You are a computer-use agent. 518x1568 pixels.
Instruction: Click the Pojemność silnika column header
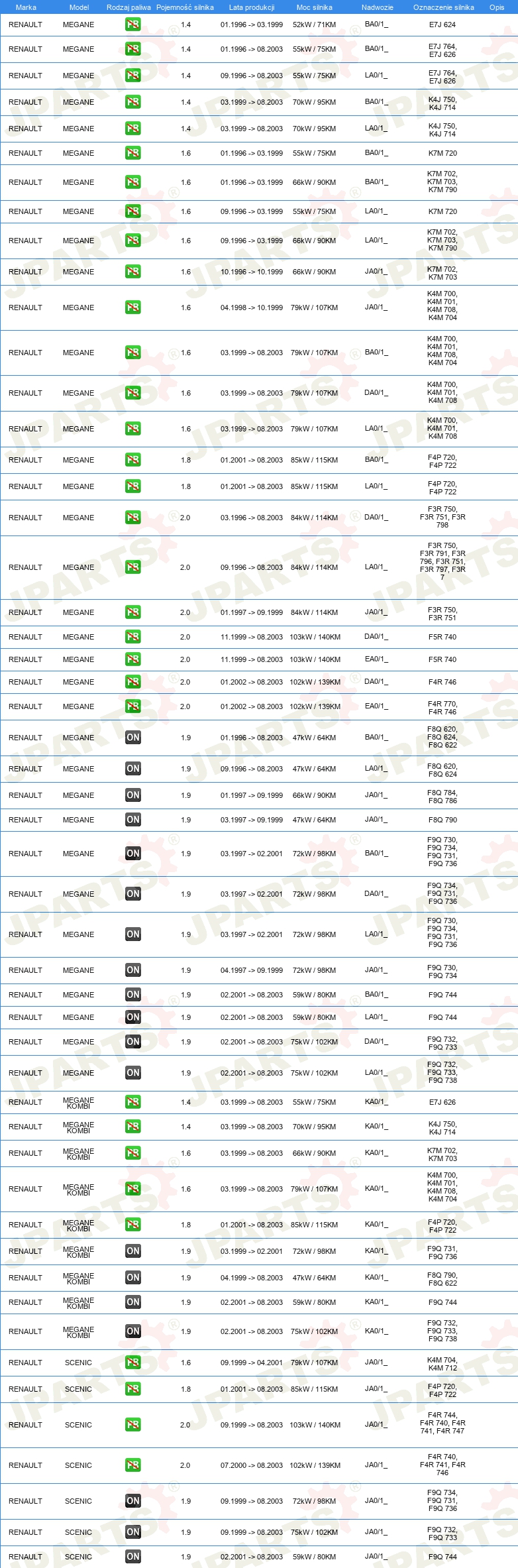(185, 7)
